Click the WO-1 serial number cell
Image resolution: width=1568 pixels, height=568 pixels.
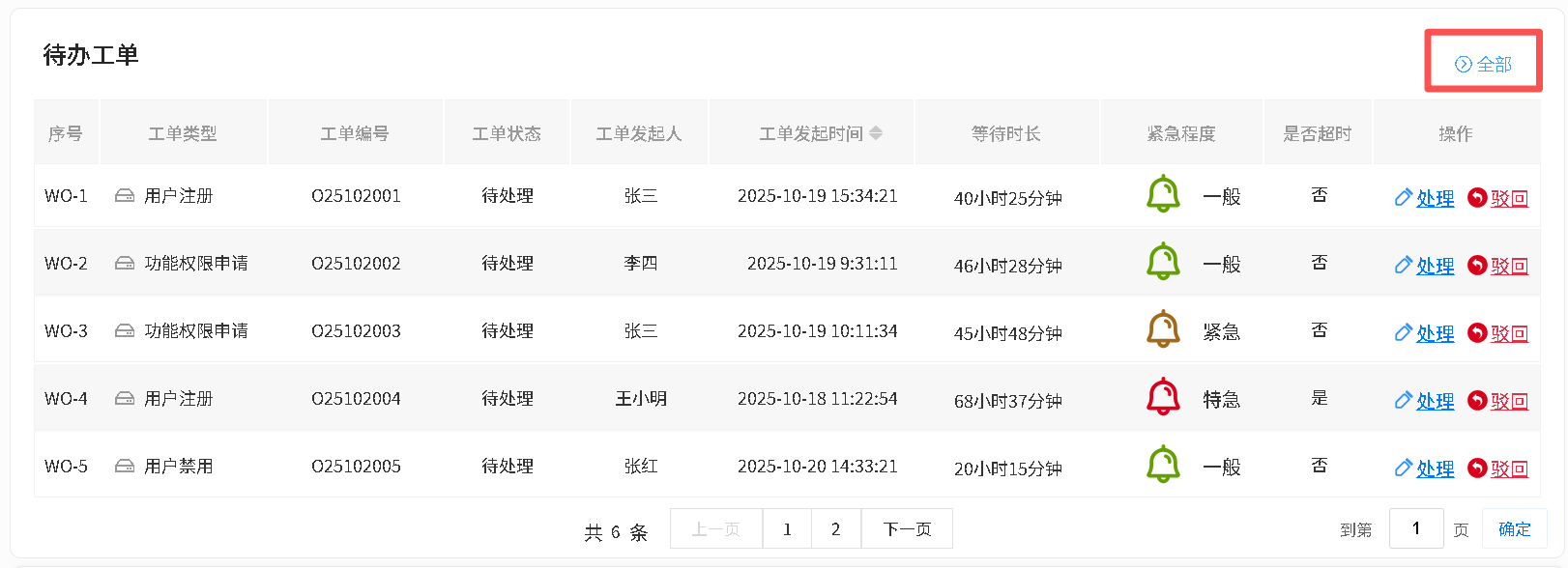pyautogui.click(x=66, y=196)
